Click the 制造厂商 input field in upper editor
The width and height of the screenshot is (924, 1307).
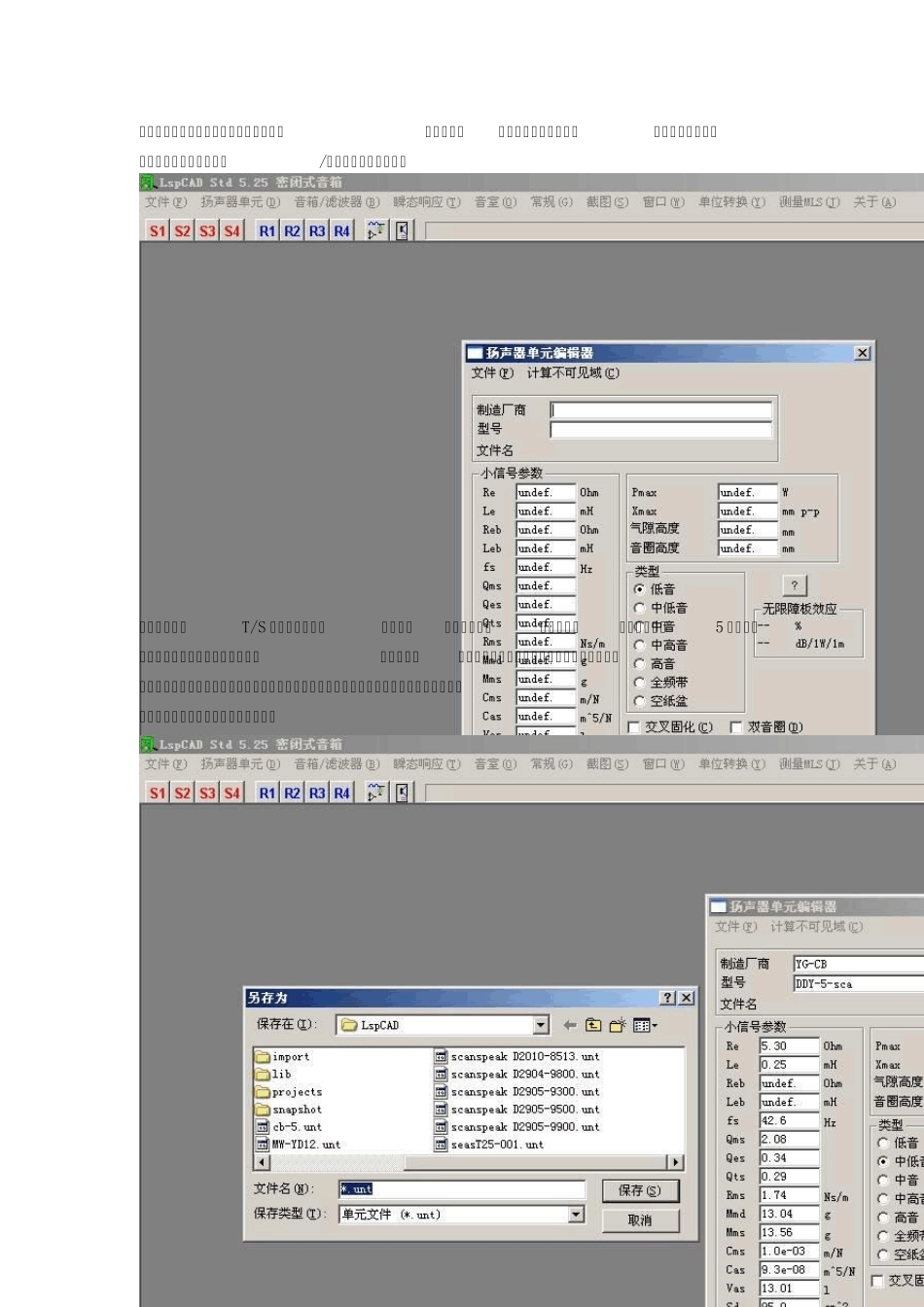(x=661, y=410)
